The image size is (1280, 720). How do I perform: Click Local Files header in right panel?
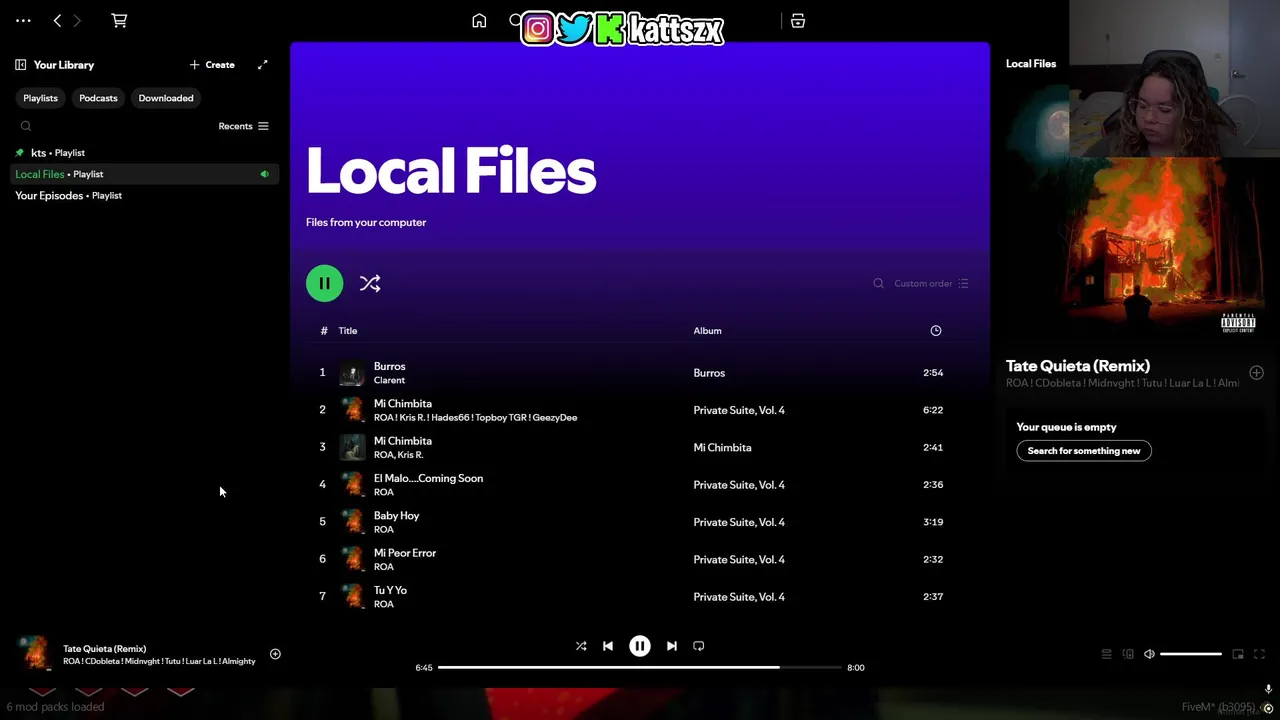click(x=1031, y=64)
